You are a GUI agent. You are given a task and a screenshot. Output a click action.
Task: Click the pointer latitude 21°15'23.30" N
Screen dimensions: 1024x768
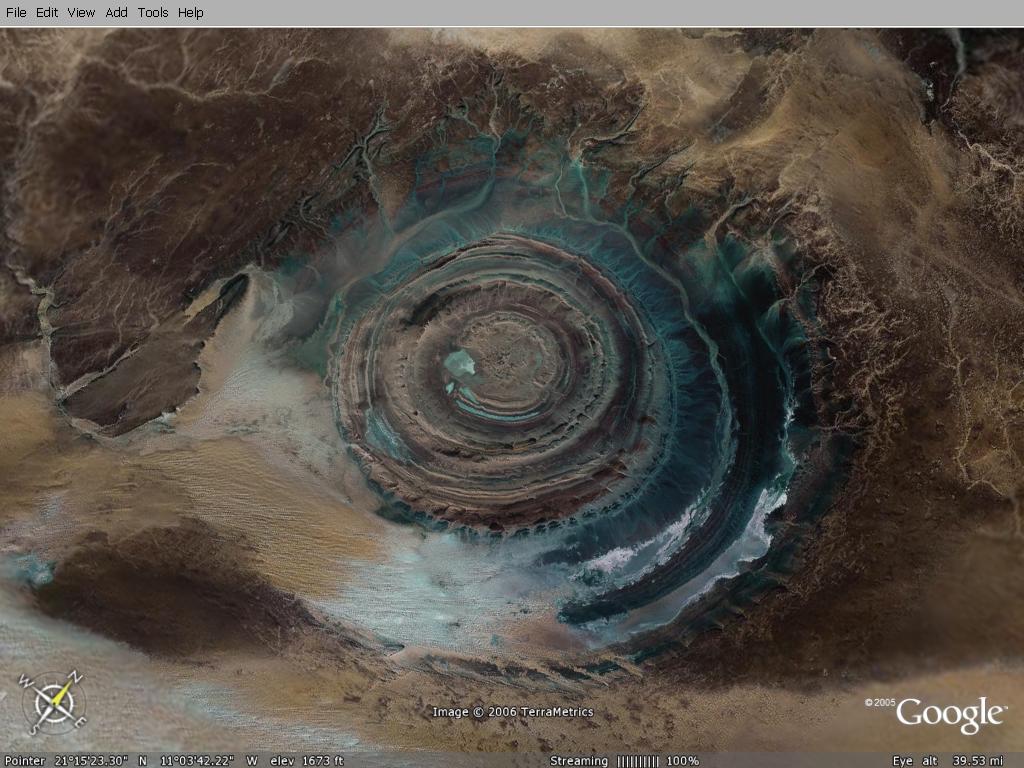pyautogui.click(x=101, y=761)
